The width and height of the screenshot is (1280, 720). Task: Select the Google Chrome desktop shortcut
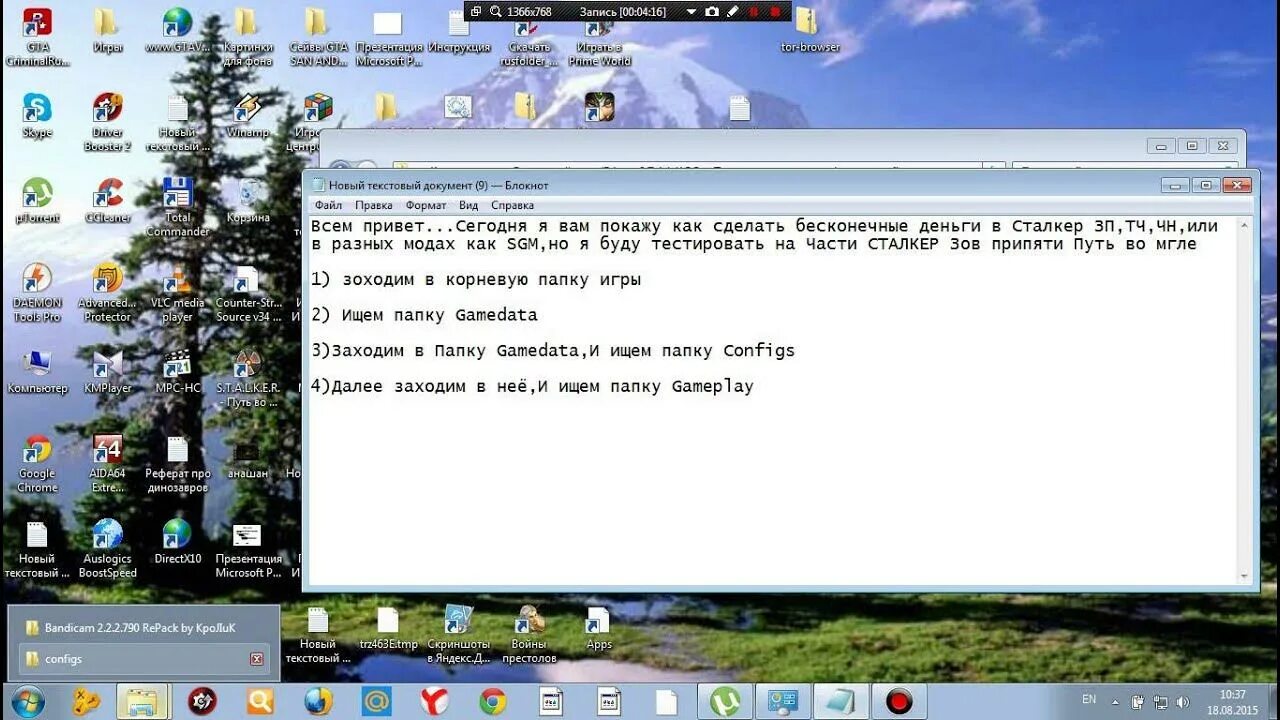point(37,463)
